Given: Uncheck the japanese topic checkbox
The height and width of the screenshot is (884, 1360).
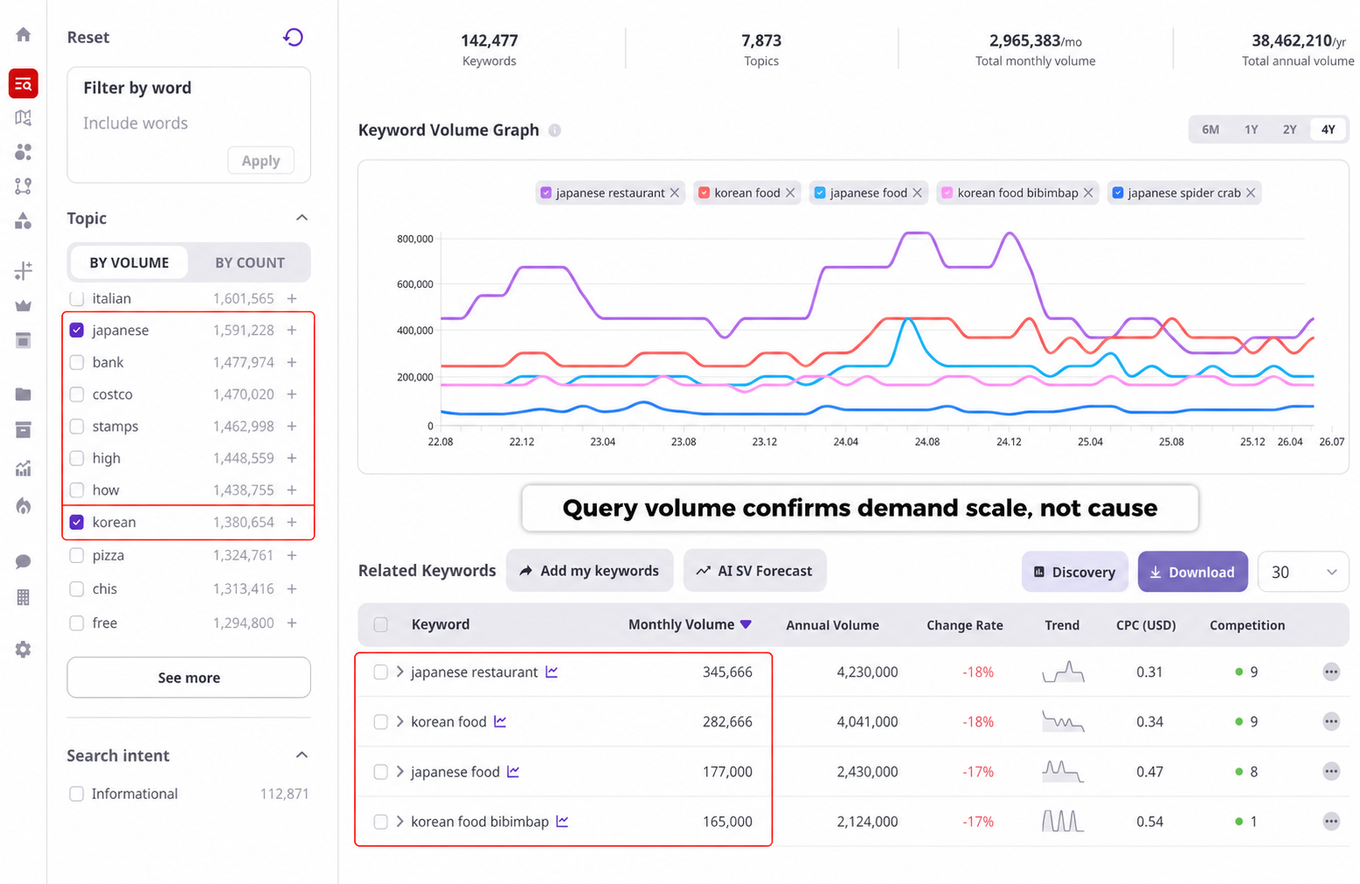Looking at the screenshot, I should [77, 330].
